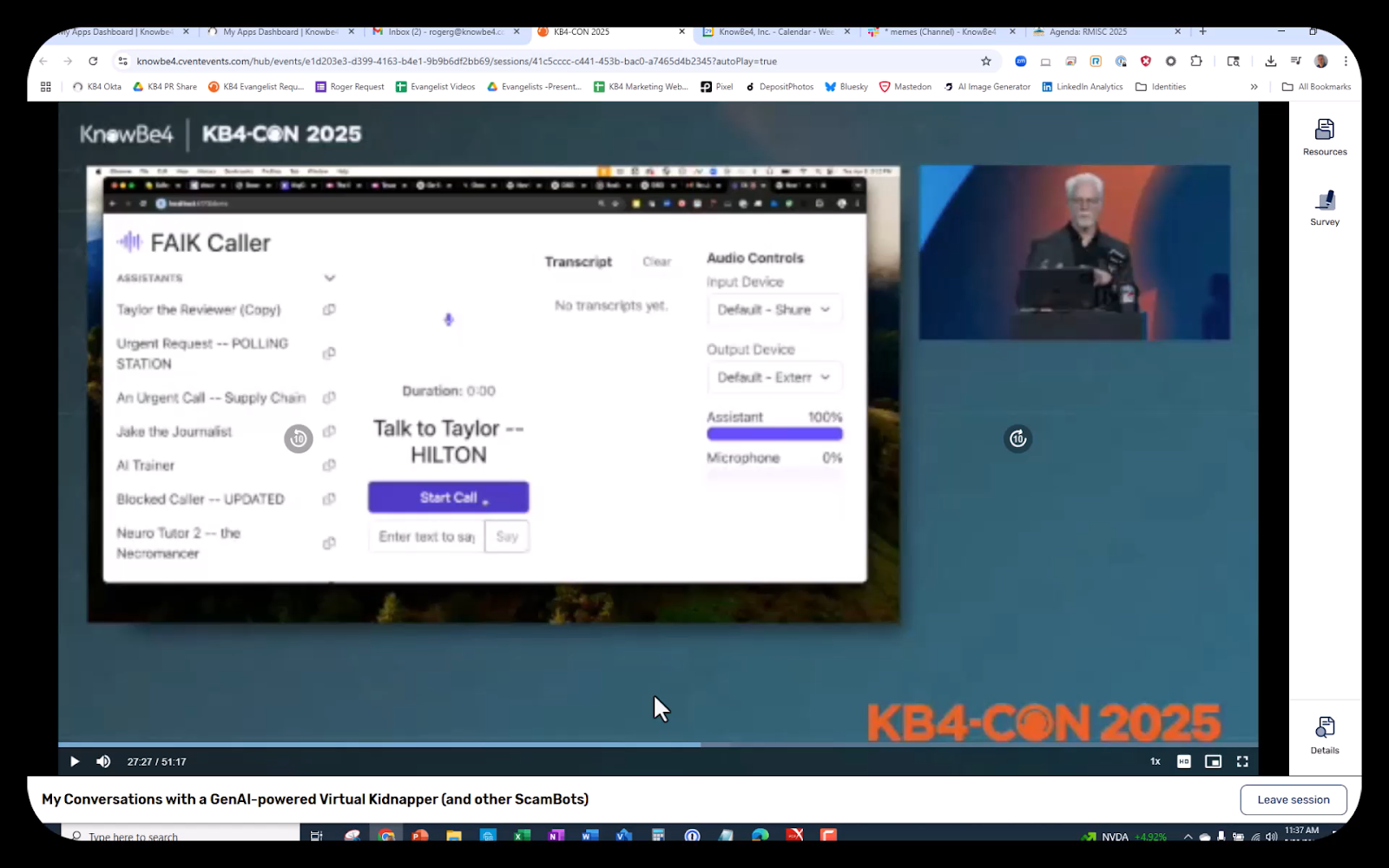Reload the current page

[93, 61]
